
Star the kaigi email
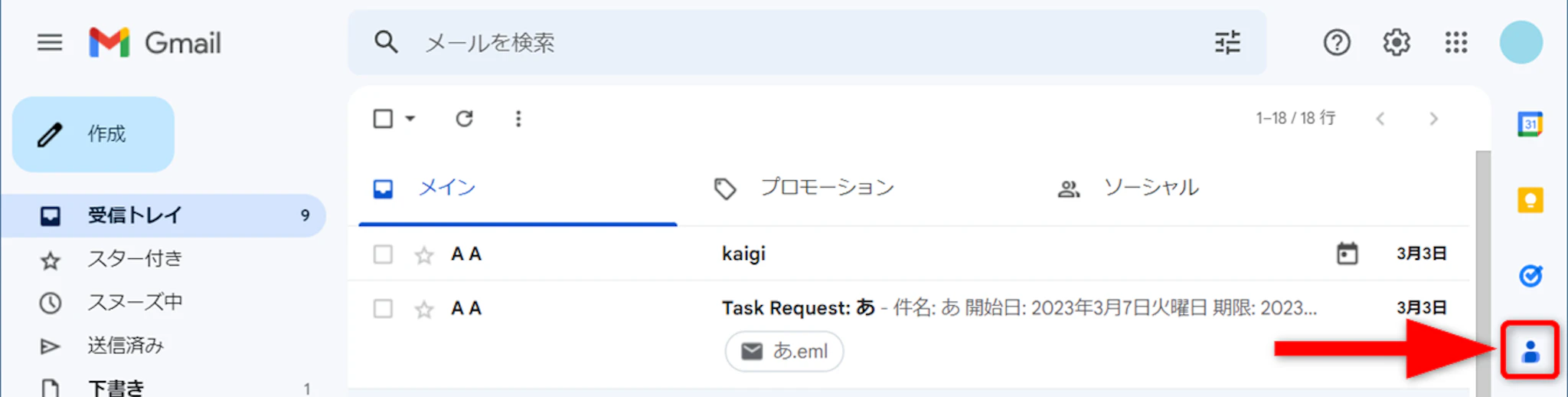pos(424,254)
